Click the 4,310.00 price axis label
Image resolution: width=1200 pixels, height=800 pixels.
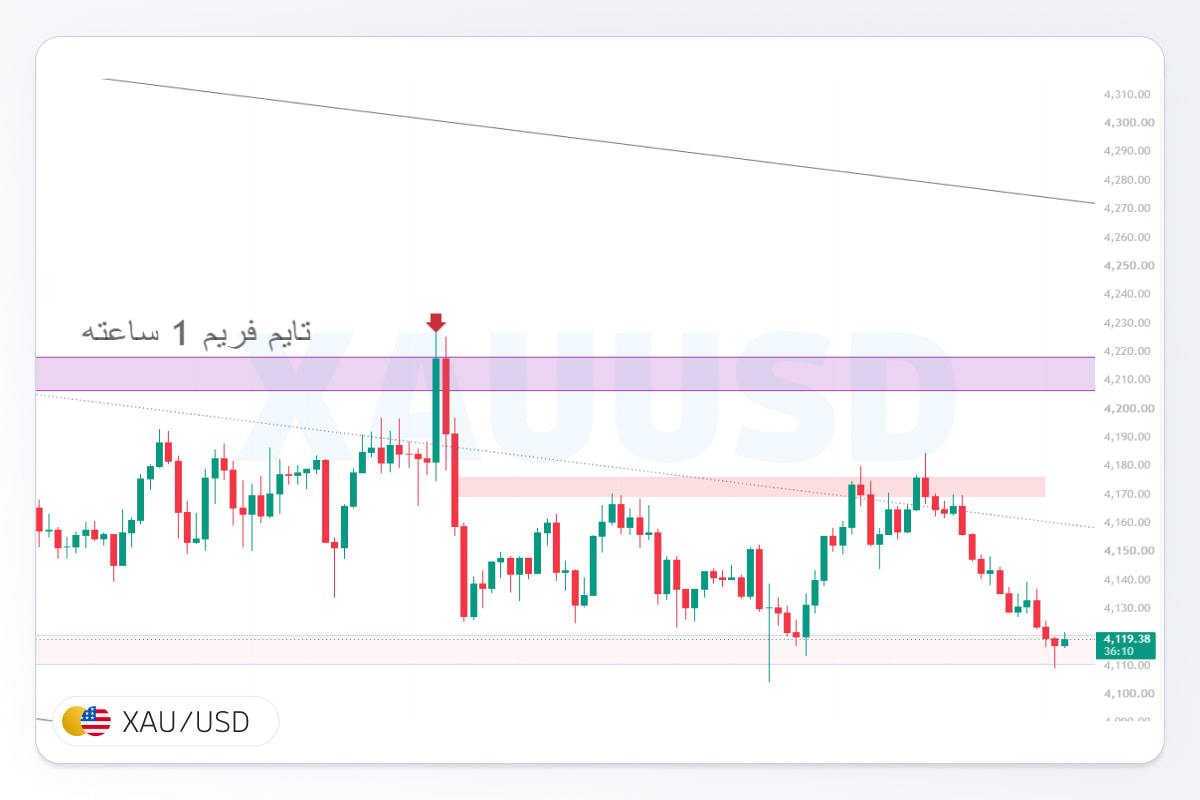pos(1129,94)
